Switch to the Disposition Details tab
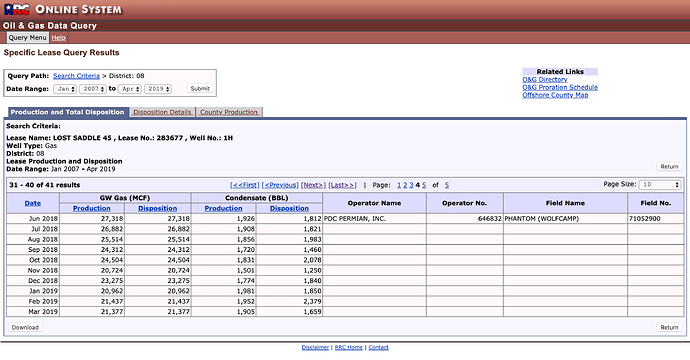690x360 pixels. point(162,112)
